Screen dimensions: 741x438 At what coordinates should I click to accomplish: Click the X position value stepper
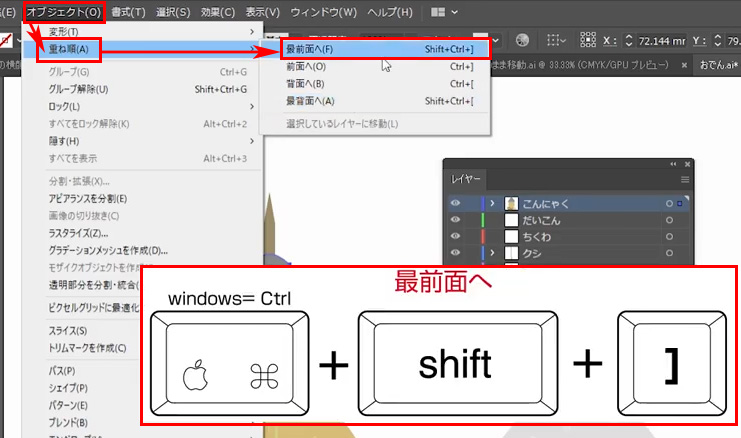629,41
